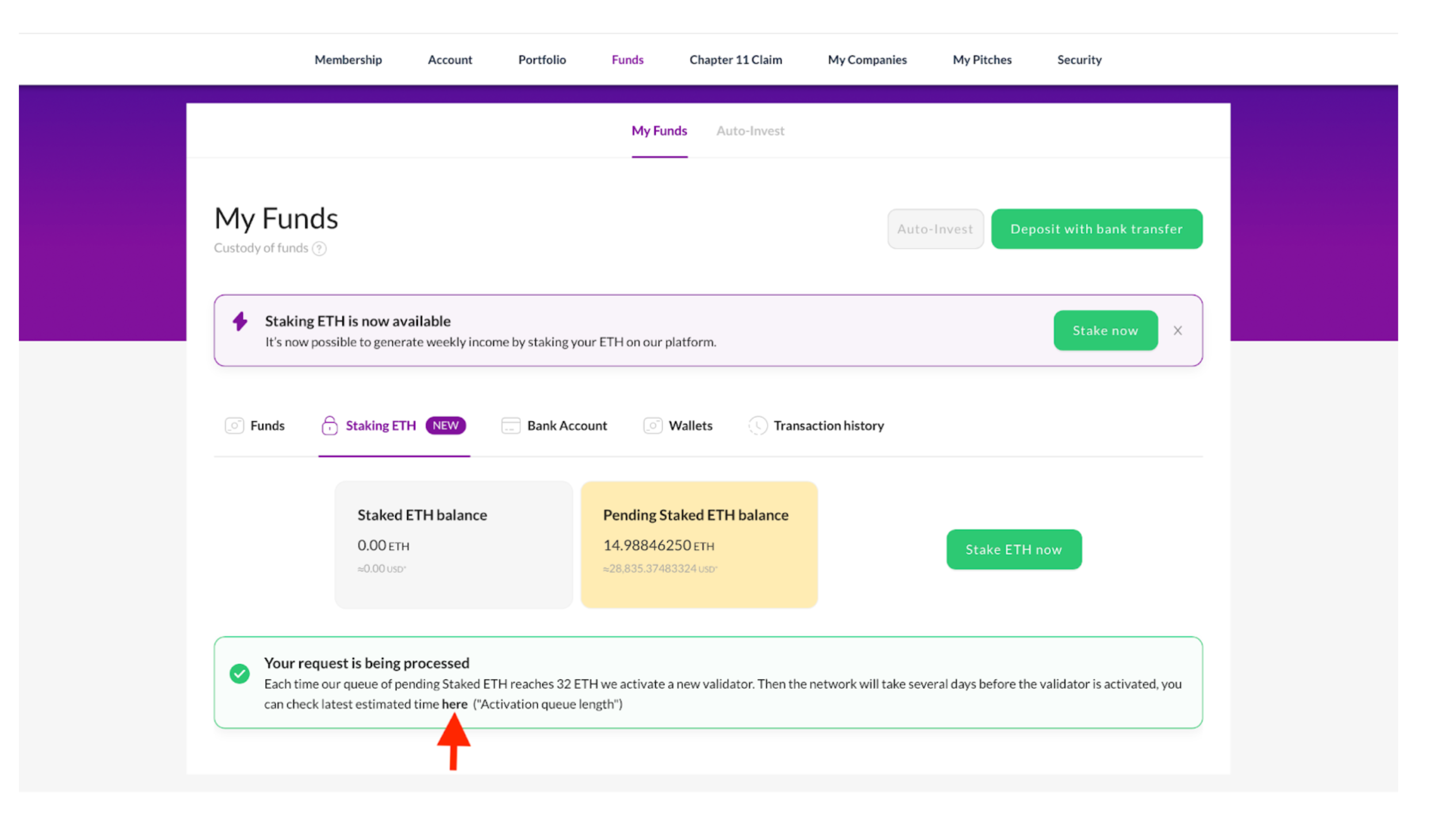Switch to the My Funds sub-tab
Viewport: 1456px width, 828px height.
coord(659,131)
